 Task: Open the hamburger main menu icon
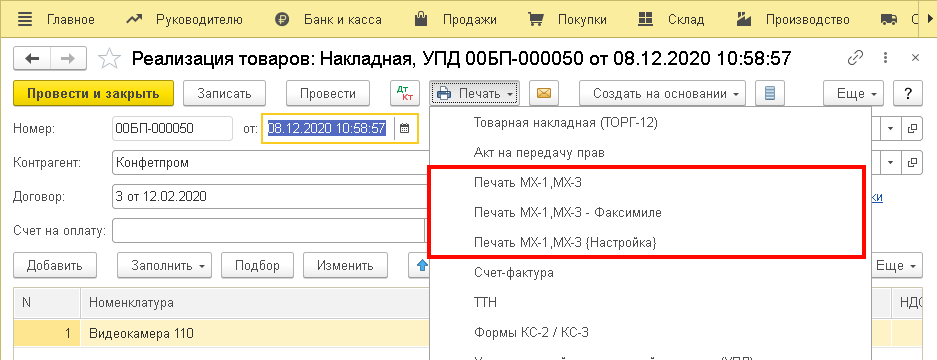(25, 19)
